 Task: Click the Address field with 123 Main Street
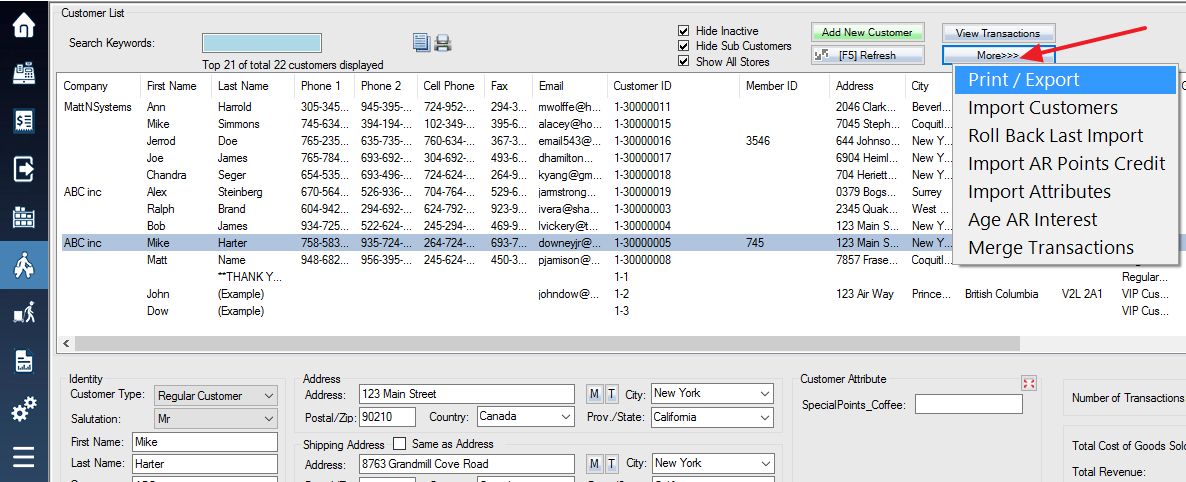pyautogui.click(x=467, y=394)
